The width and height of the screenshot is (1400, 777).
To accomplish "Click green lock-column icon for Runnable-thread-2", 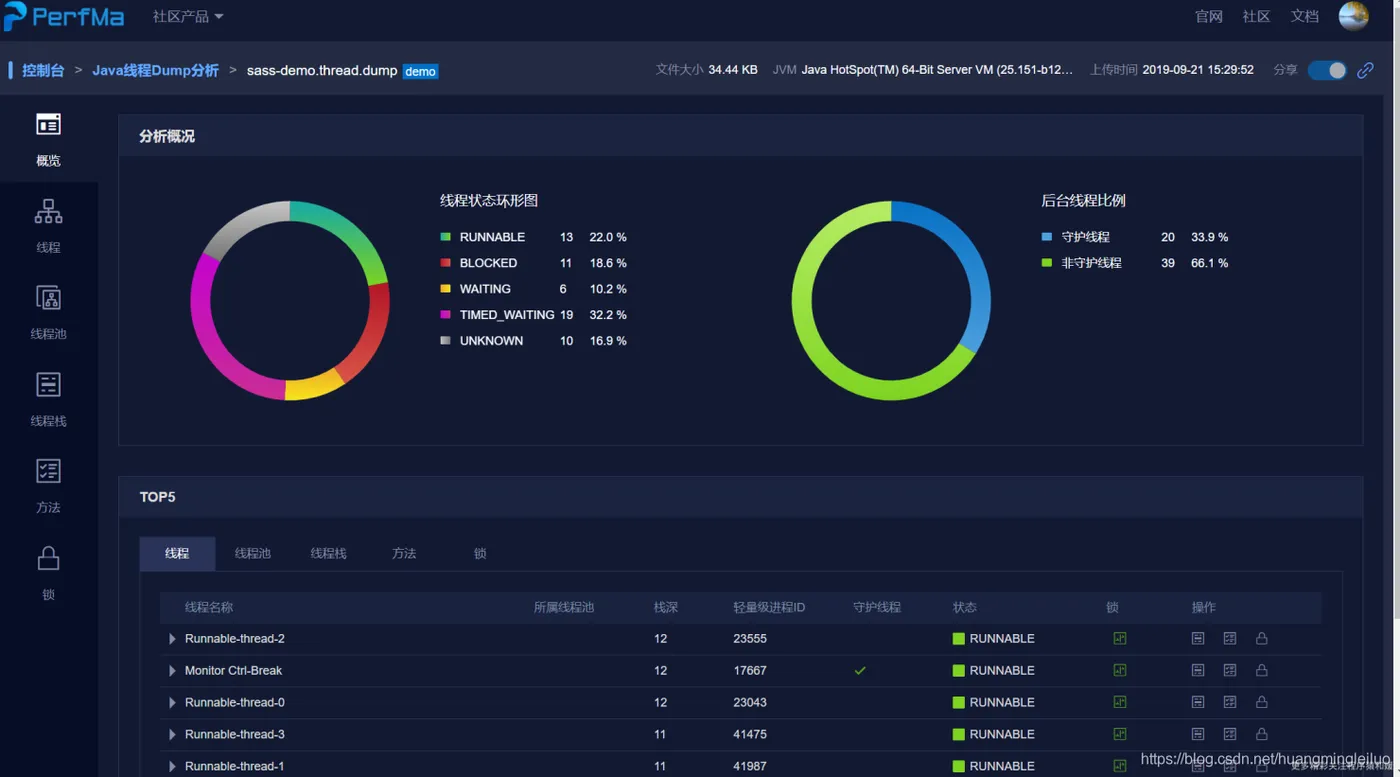I will pyautogui.click(x=1120, y=638).
